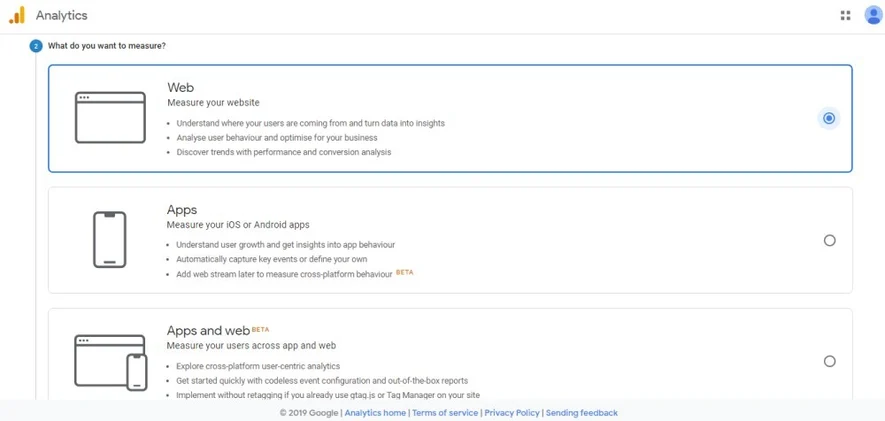This screenshot has width=885, height=421.
Task: Click the Google Analytics logo icon
Action: pyautogui.click(x=17, y=15)
